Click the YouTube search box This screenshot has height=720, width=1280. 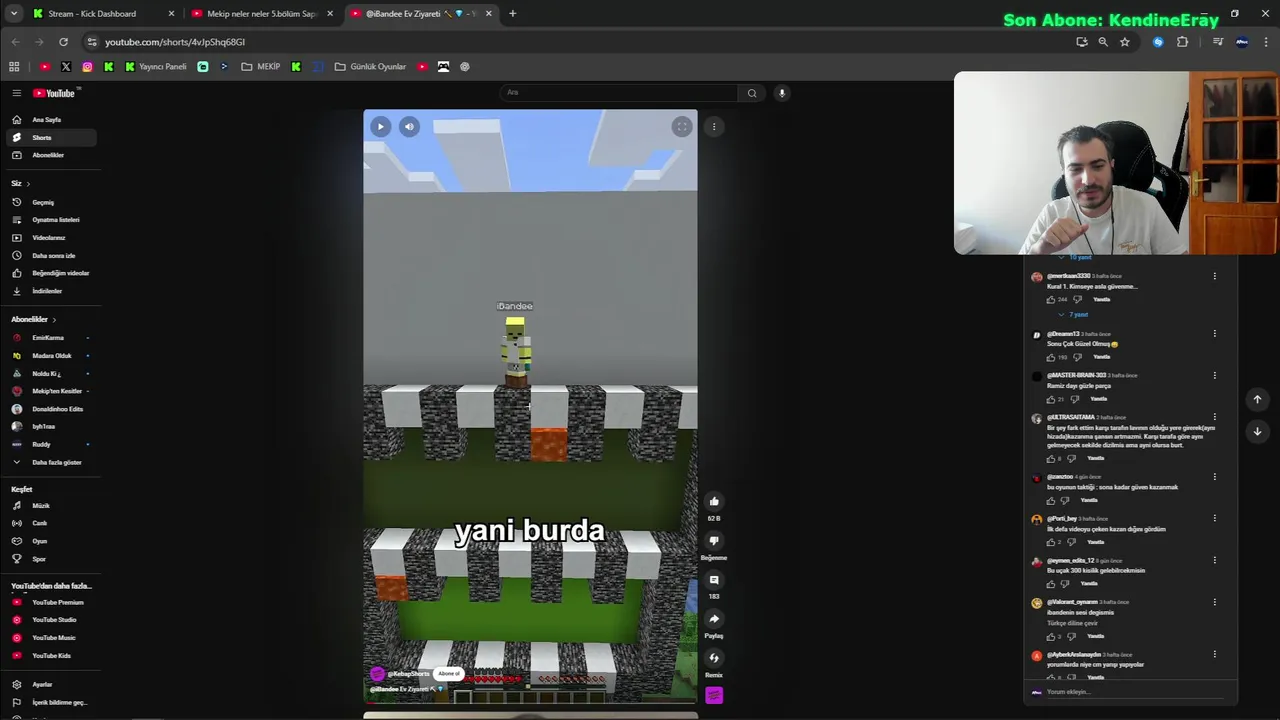[x=619, y=93]
